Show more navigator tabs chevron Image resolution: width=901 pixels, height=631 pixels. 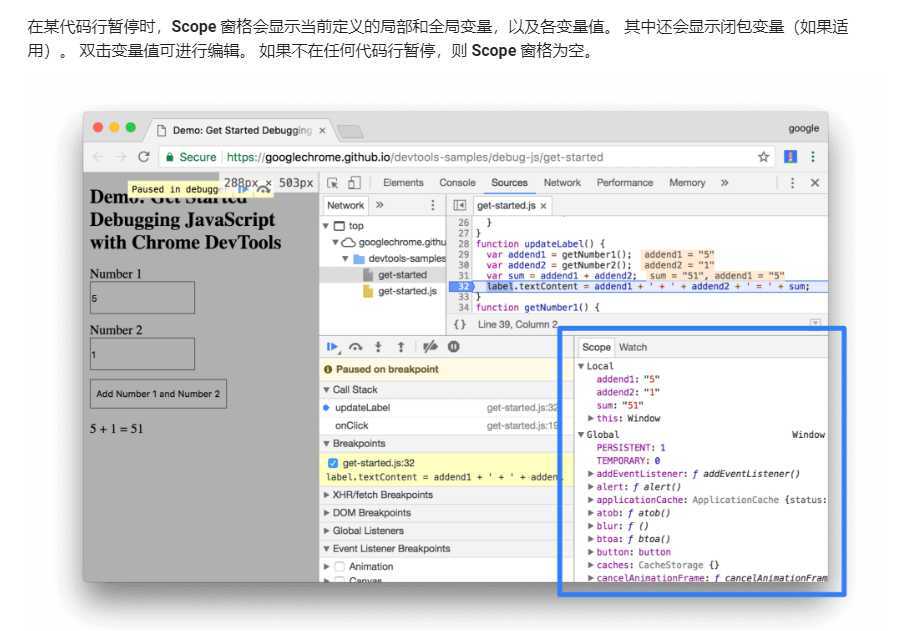[x=379, y=205]
